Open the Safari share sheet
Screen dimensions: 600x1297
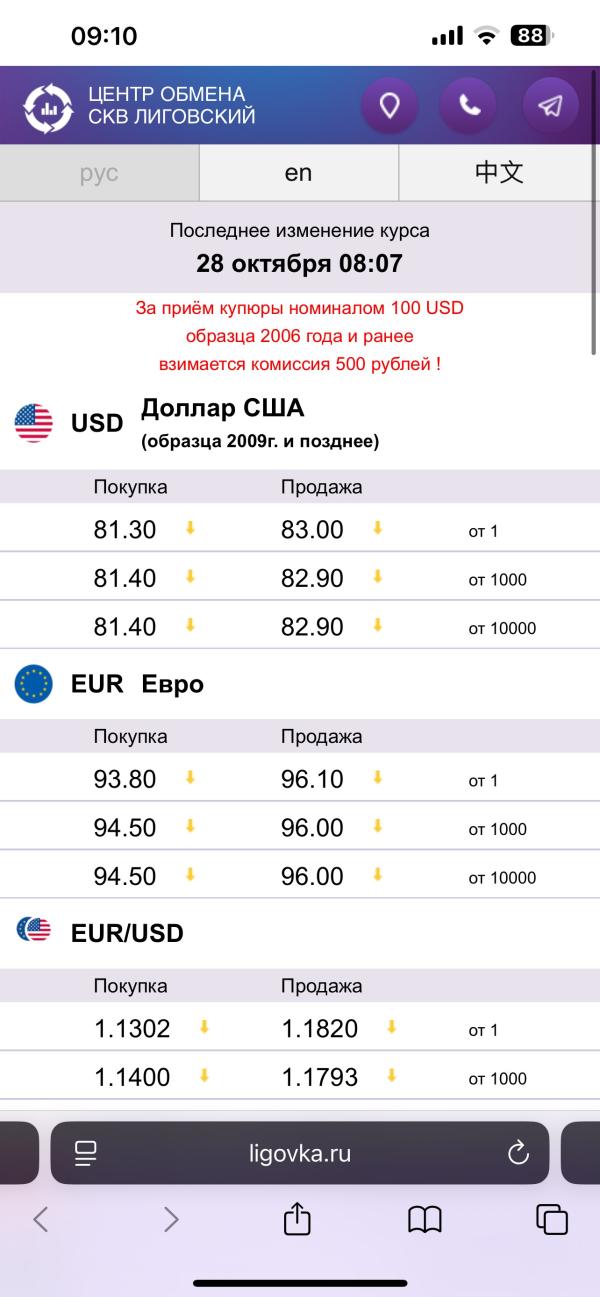[x=297, y=1219]
